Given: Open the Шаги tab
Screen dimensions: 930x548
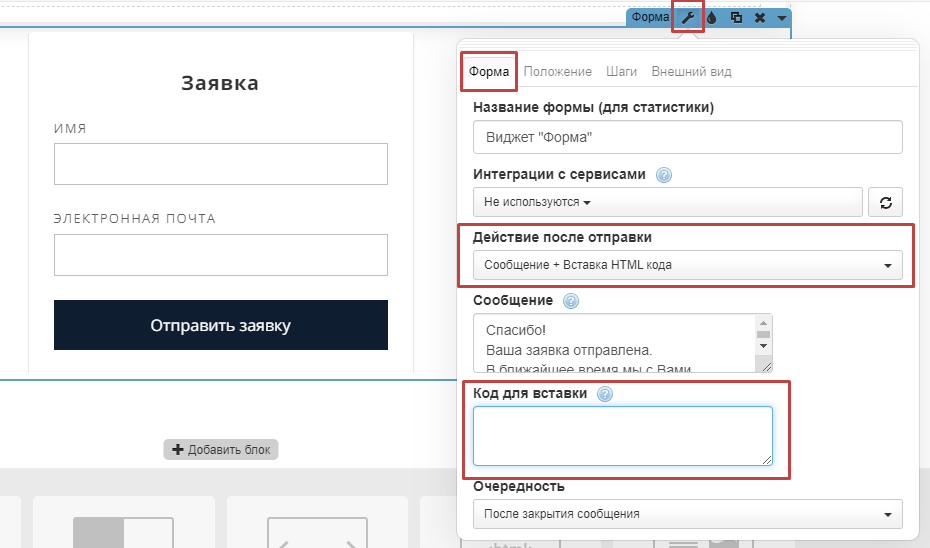Looking at the screenshot, I should 621,72.
